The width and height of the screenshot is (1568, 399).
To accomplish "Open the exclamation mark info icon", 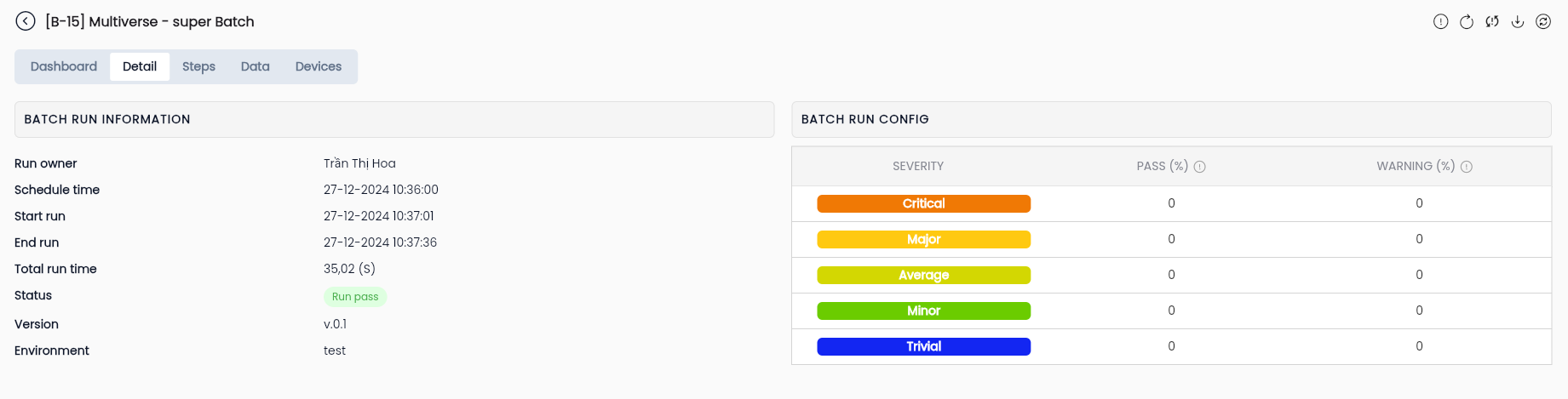I will pos(1440,22).
